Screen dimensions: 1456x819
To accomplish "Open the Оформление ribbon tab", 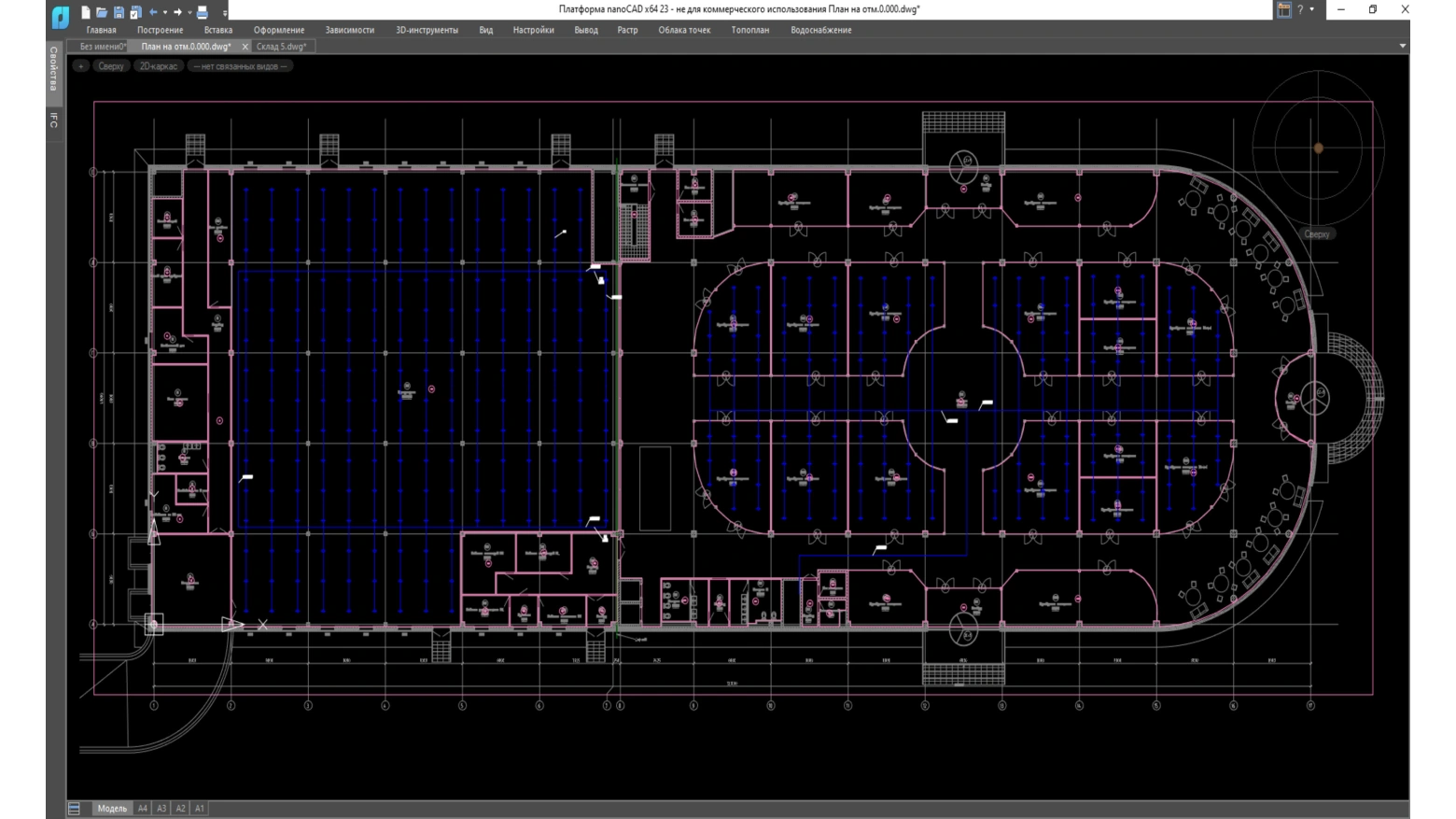I will tap(278, 30).
